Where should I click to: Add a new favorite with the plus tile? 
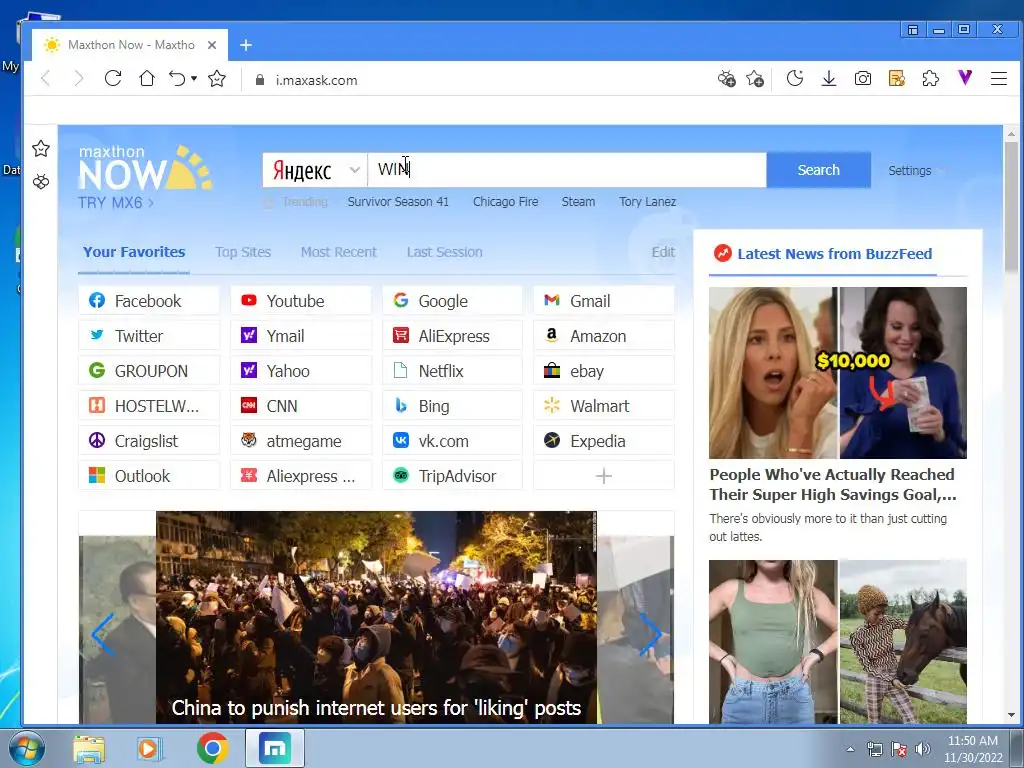(x=604, y=476)
